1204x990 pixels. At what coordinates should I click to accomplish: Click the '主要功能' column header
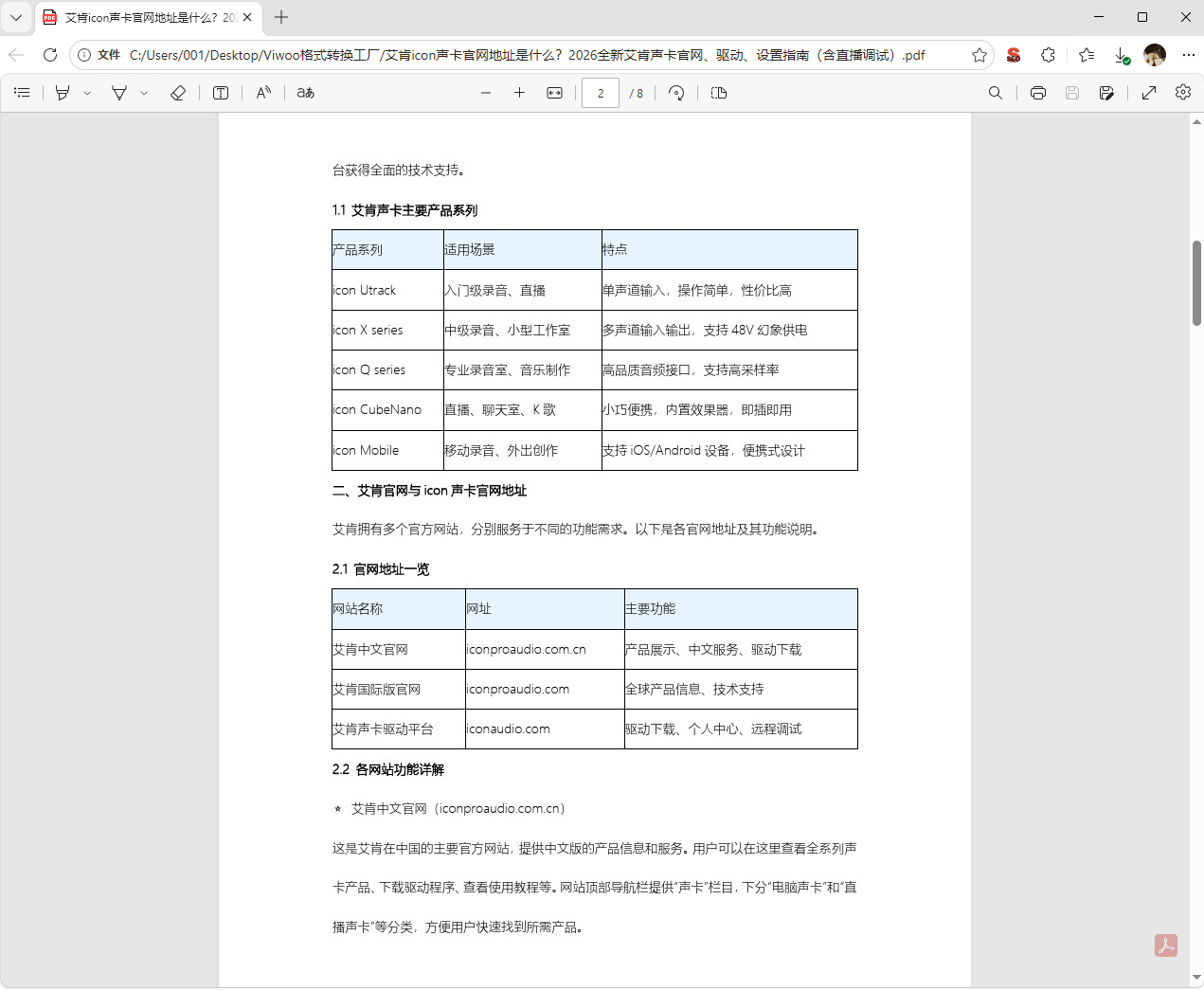(741, 608)
